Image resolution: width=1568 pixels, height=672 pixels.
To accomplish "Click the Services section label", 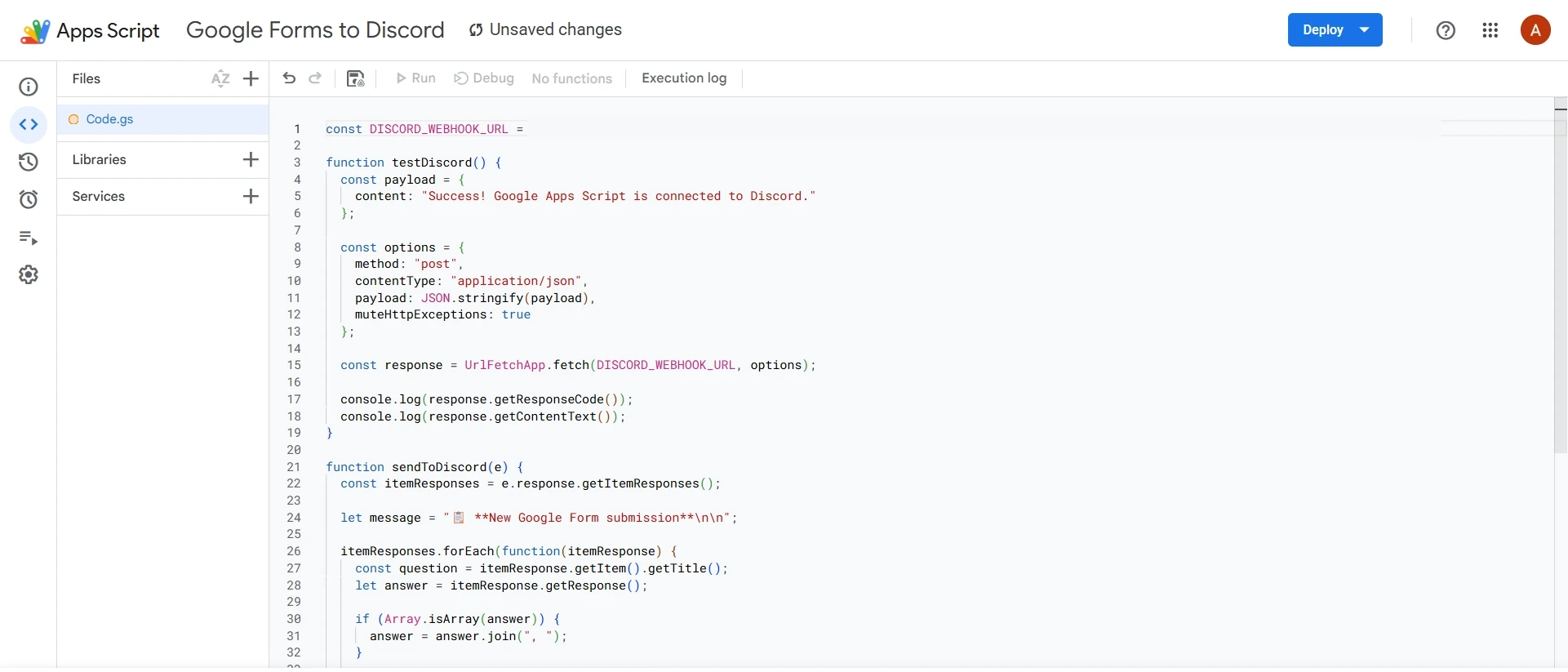I will (98, 196).
